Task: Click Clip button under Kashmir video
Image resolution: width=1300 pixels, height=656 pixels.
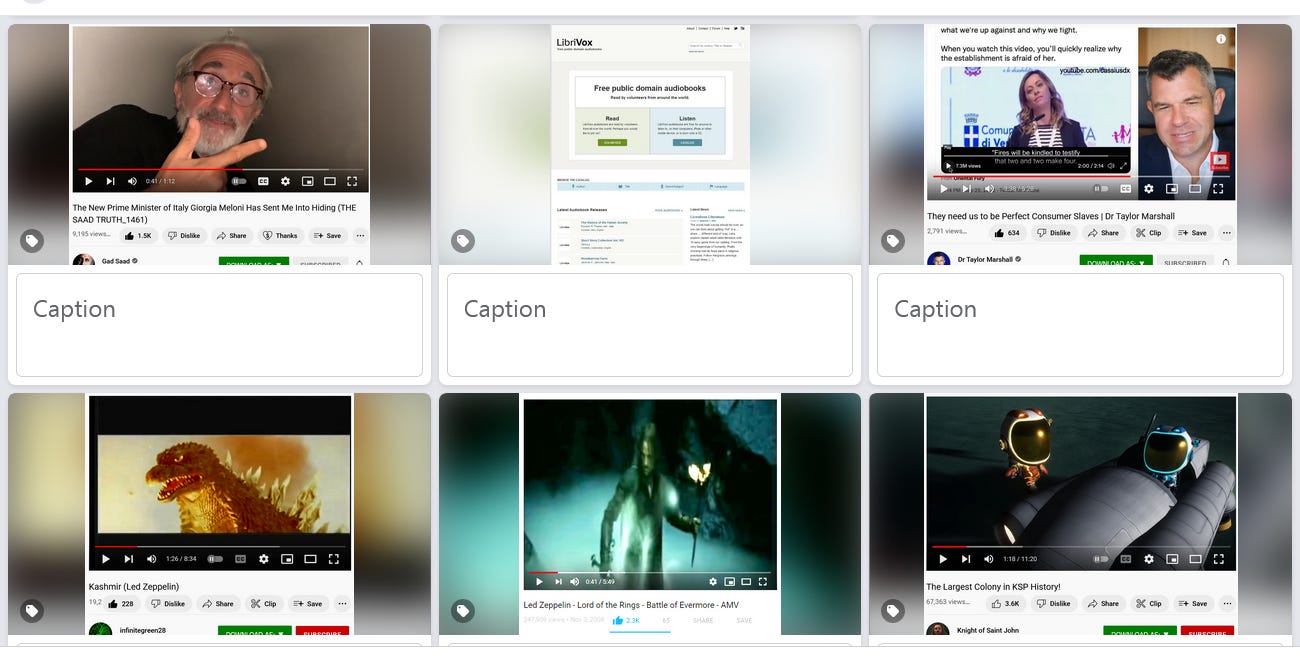Action: coord(264,604)
